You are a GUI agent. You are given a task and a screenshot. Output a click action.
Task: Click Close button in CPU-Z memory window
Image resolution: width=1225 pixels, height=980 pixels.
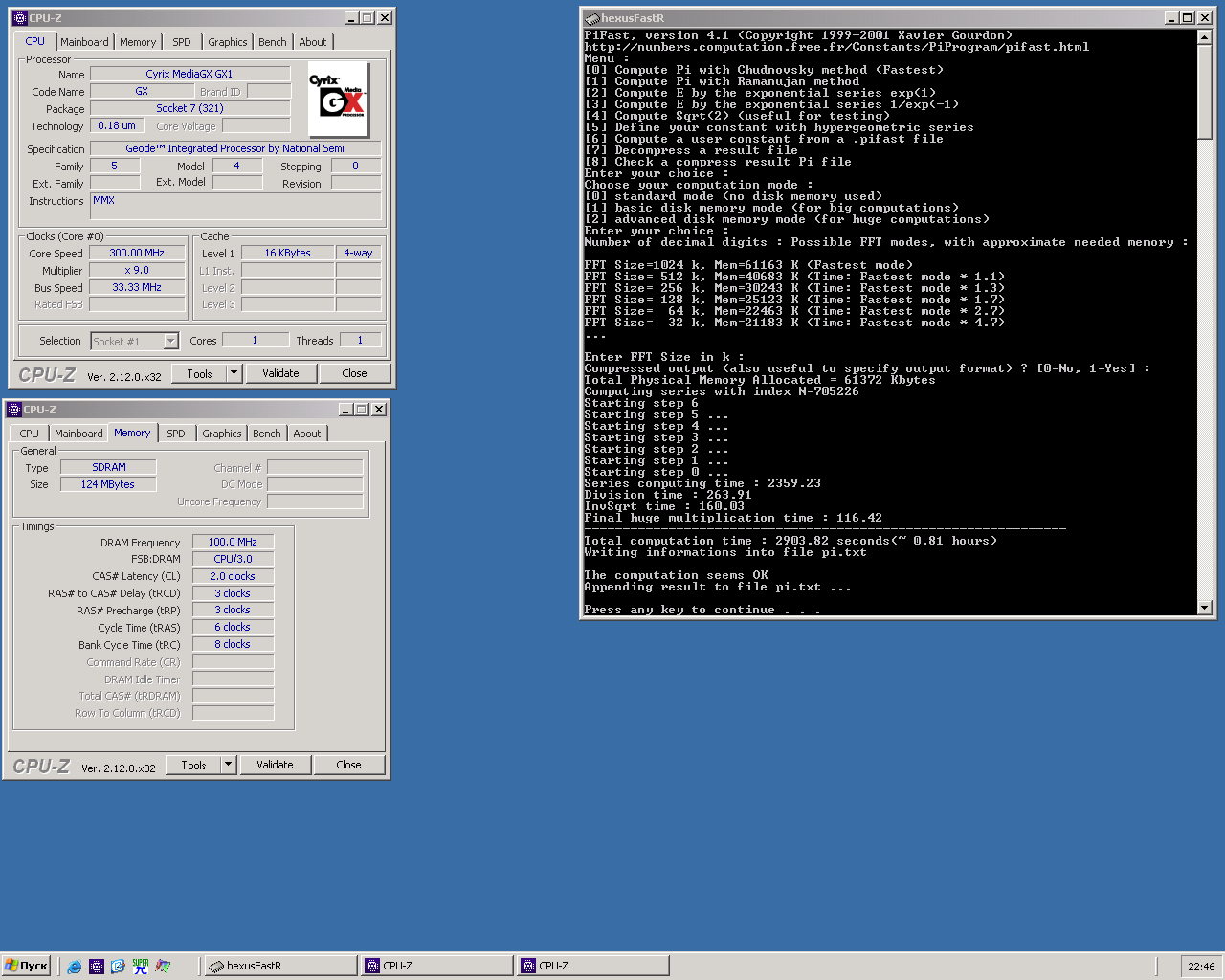(x=348, y=766)
